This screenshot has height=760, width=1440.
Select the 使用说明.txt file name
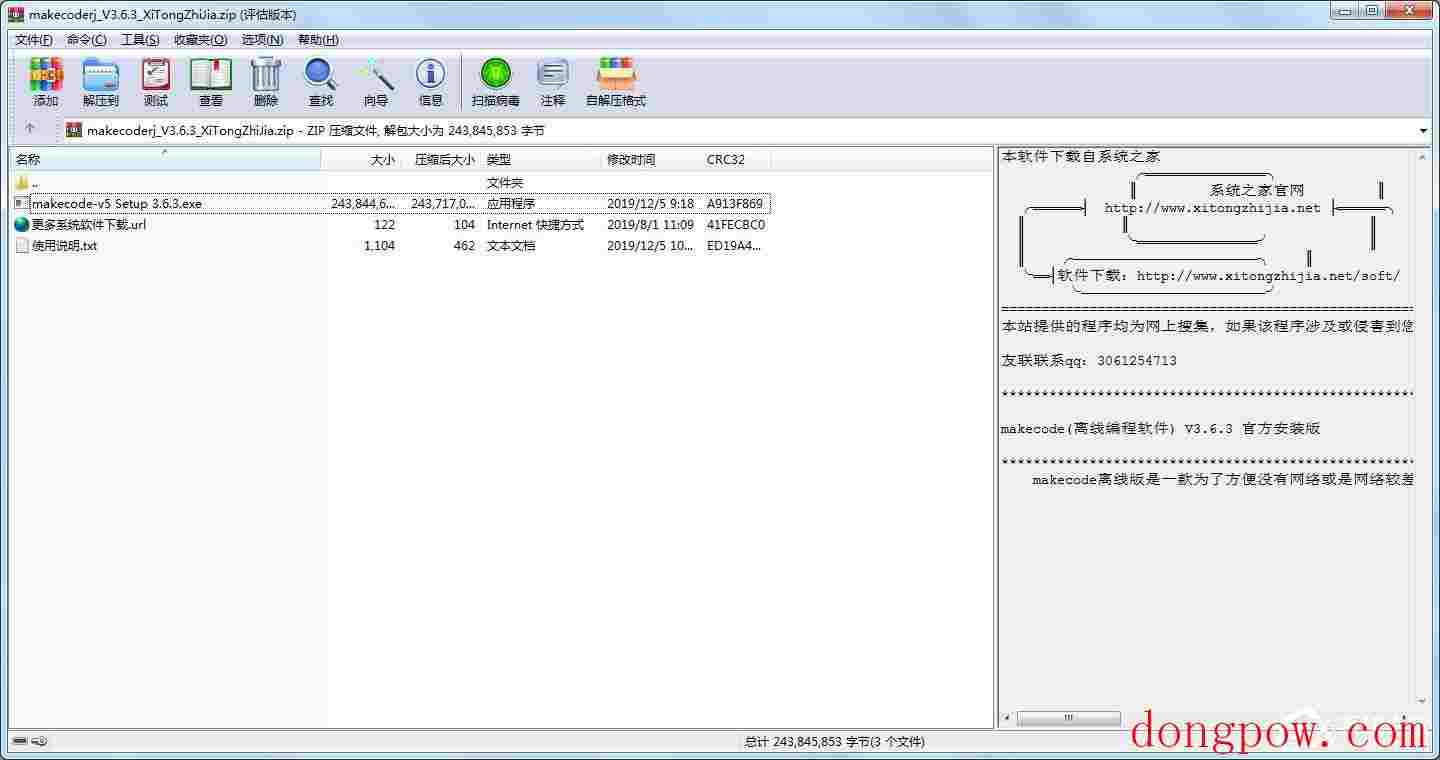click(x=65, y=245)
